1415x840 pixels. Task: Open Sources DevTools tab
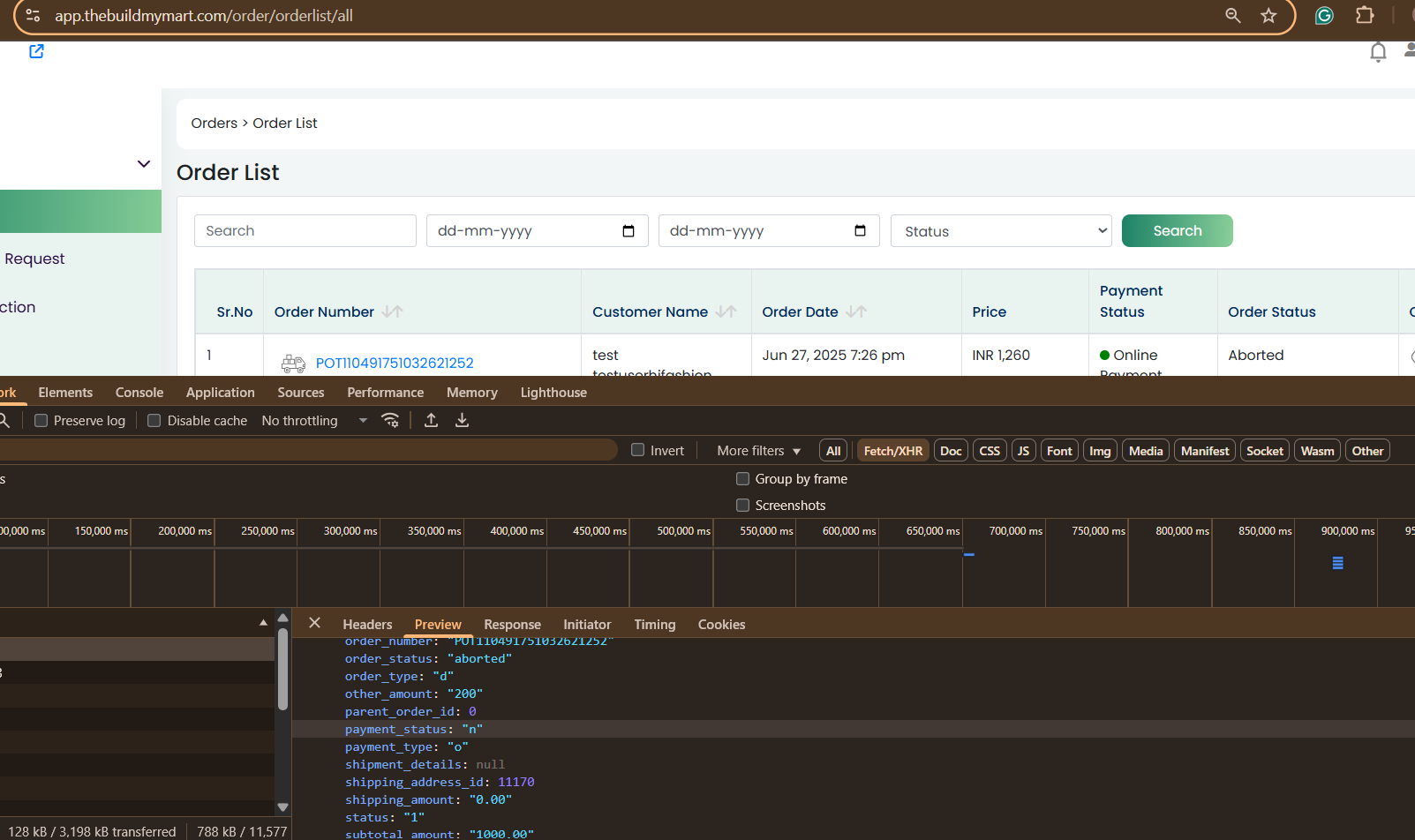click(301, 393)
